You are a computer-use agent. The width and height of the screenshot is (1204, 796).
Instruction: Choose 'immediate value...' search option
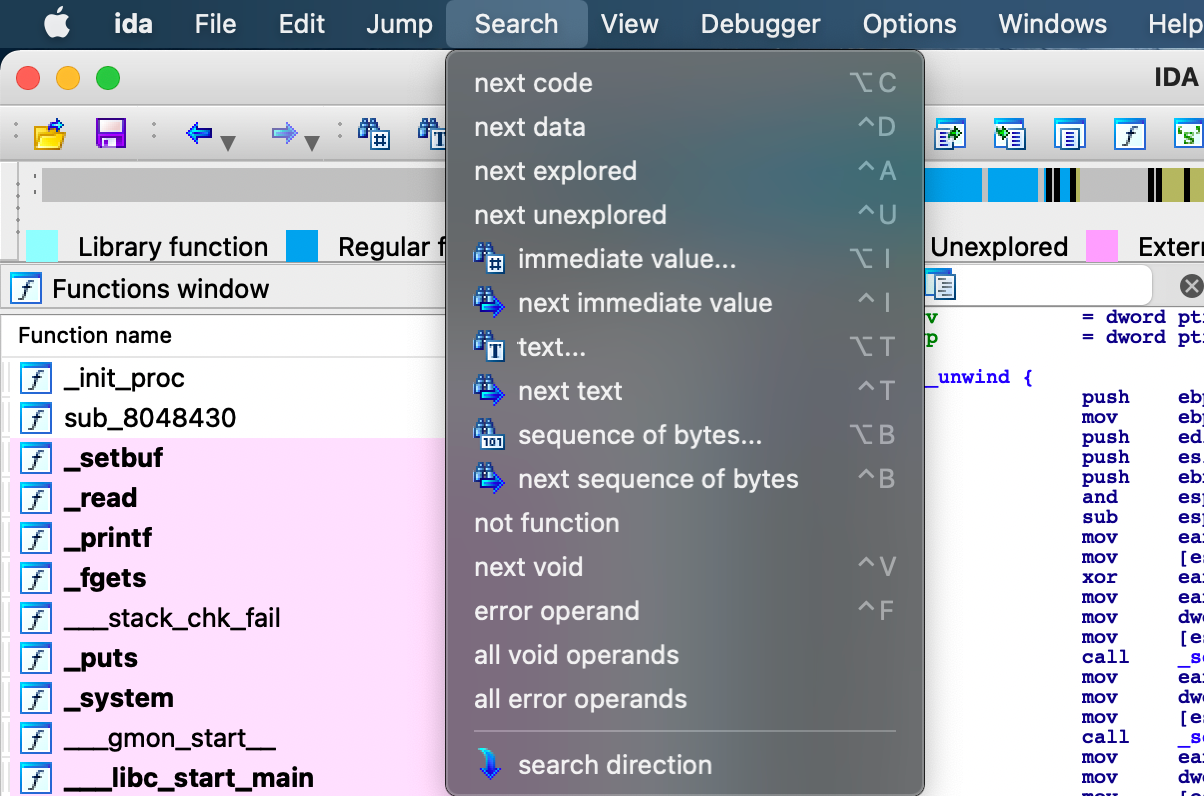point(685,259)
